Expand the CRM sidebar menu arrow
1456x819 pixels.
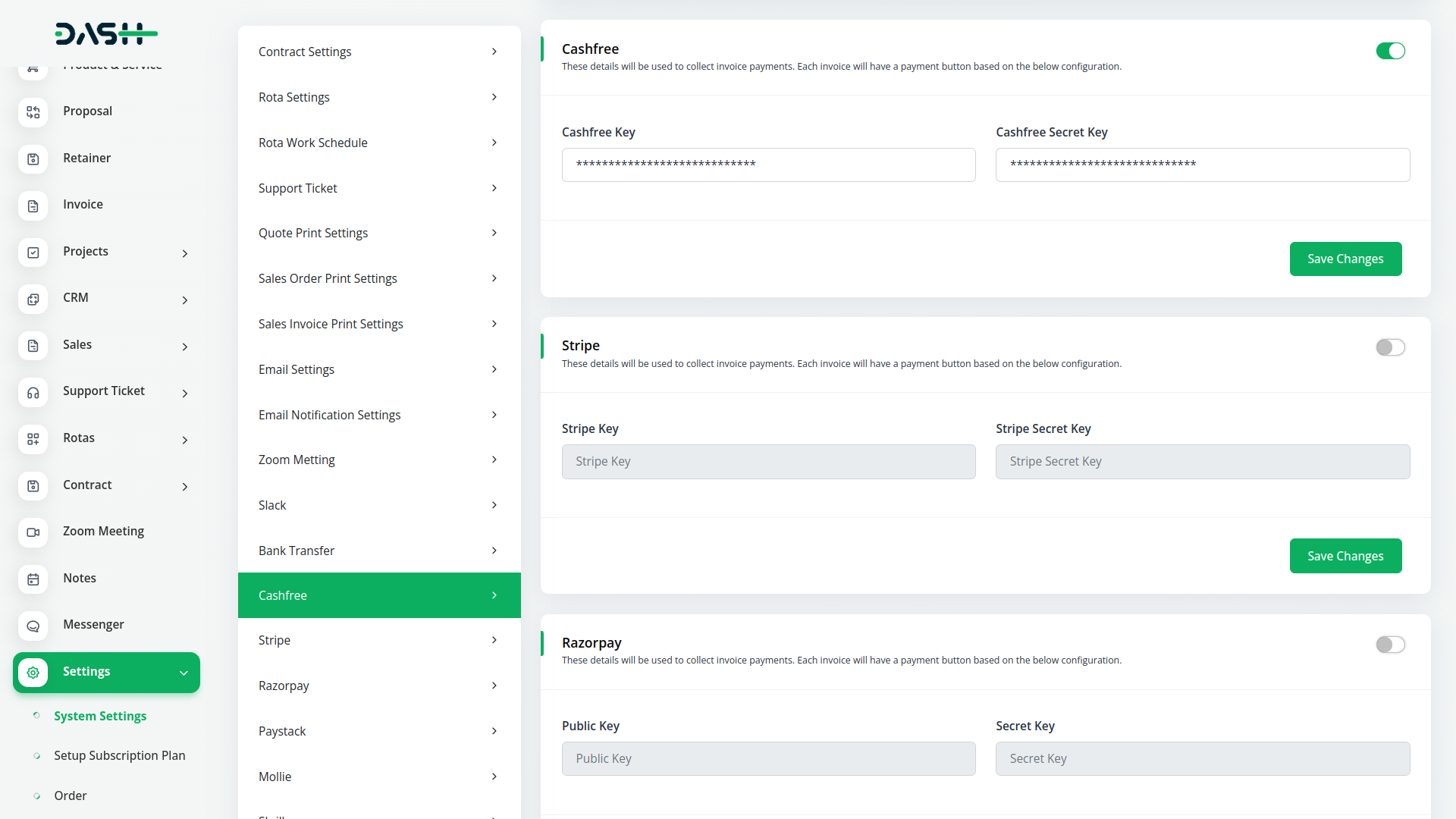[184, 300]
